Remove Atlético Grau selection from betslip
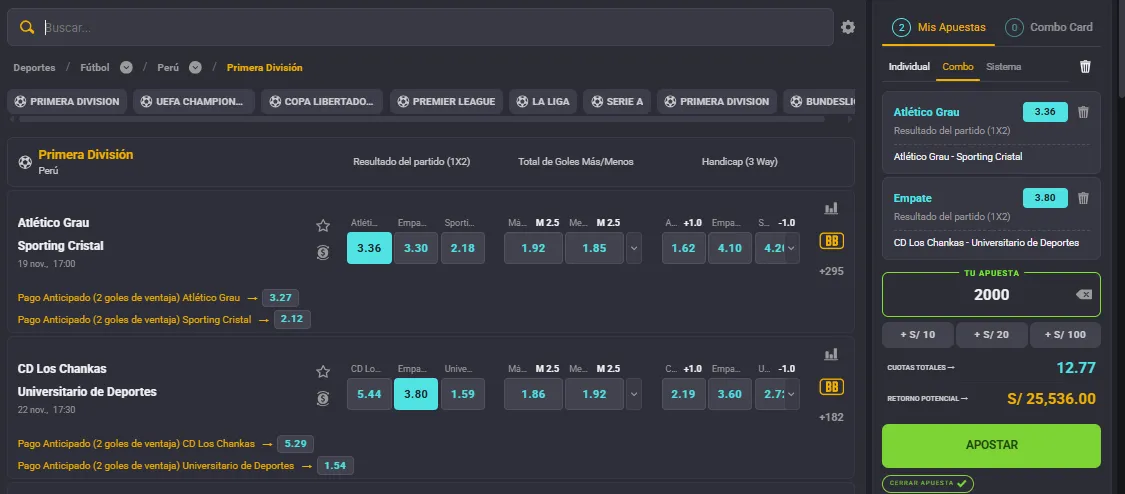Screen dimensions: 1125x494 (1083, 112)
